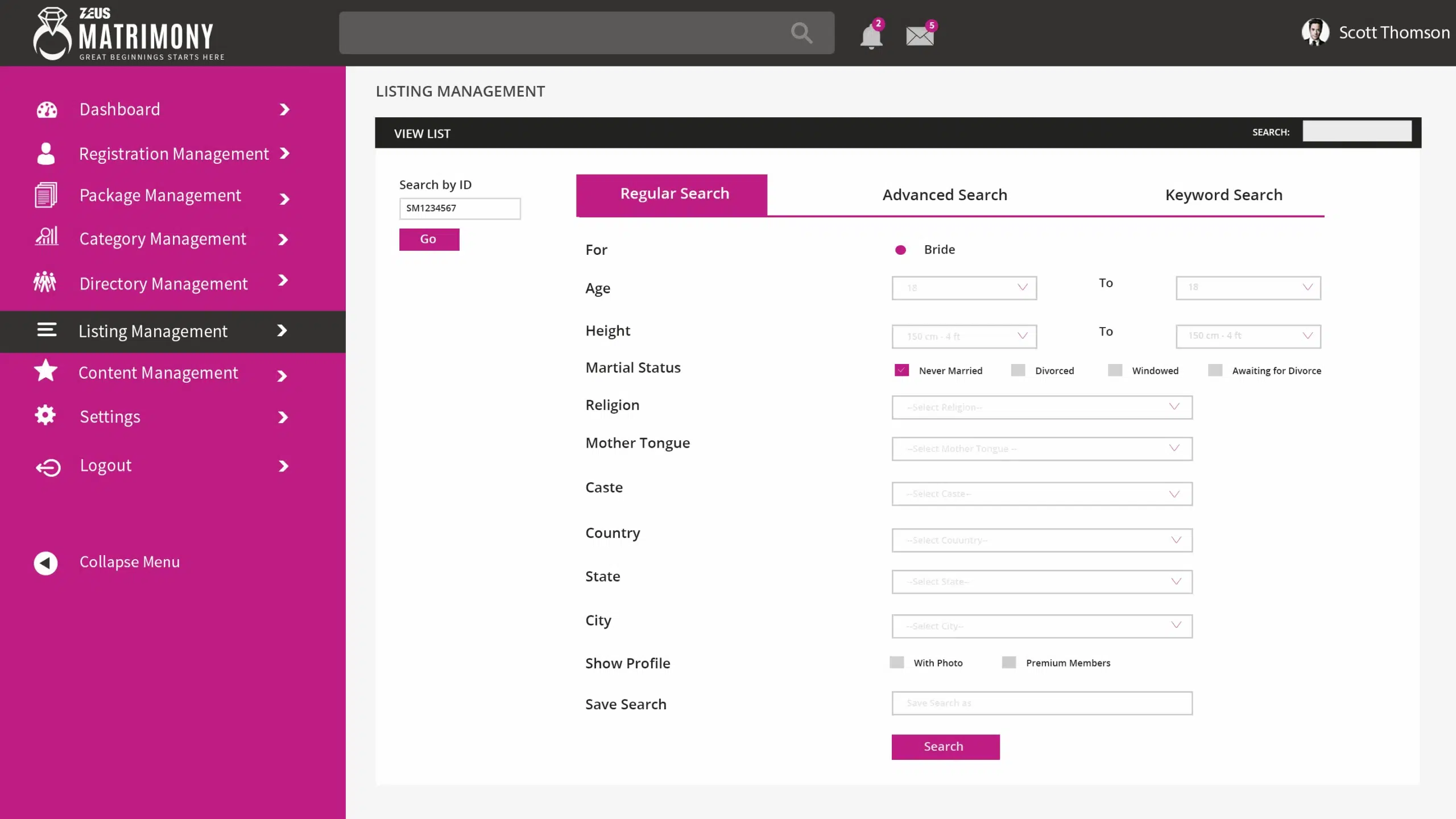Open the Select Religion dropdown
Image resolution: width=1456 pixels, height=819 pixels.
point(1041,407)
